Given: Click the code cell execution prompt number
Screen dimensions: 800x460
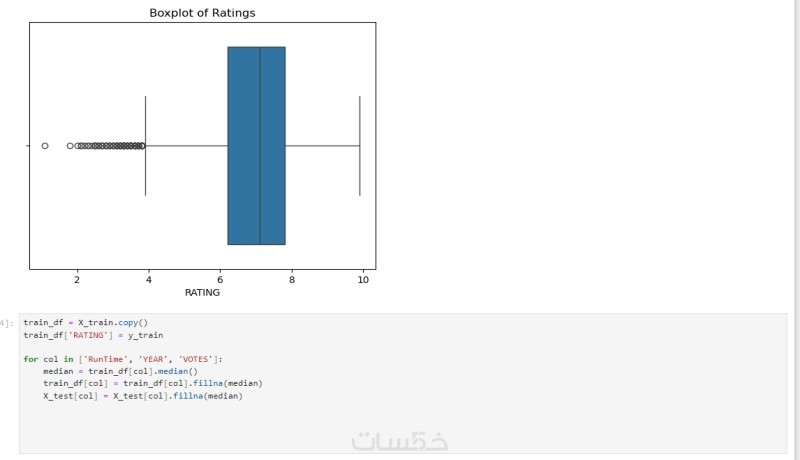Looking at the screenshot, I should (7, 323).
